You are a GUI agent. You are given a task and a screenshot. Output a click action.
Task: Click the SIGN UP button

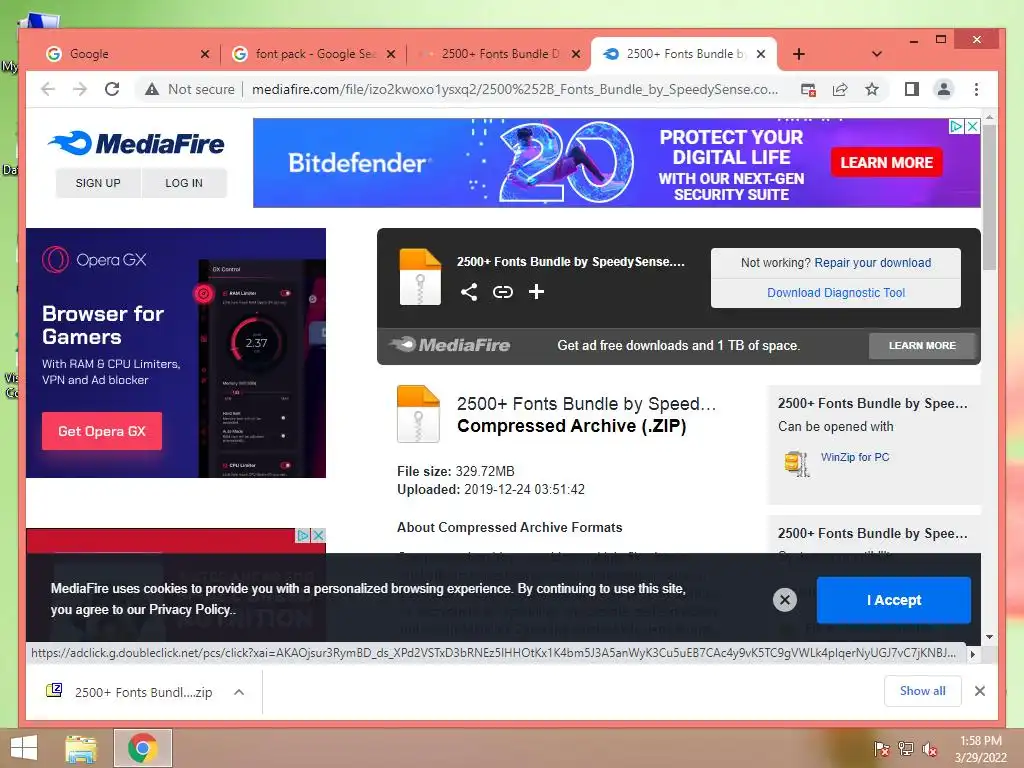pos(98,183)
